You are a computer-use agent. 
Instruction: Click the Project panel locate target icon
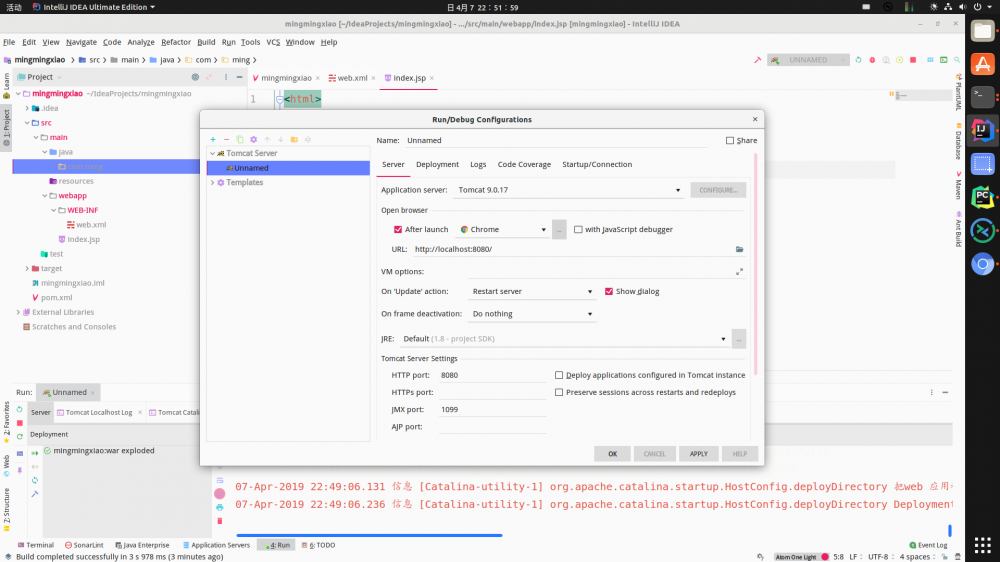coord(195,77)
